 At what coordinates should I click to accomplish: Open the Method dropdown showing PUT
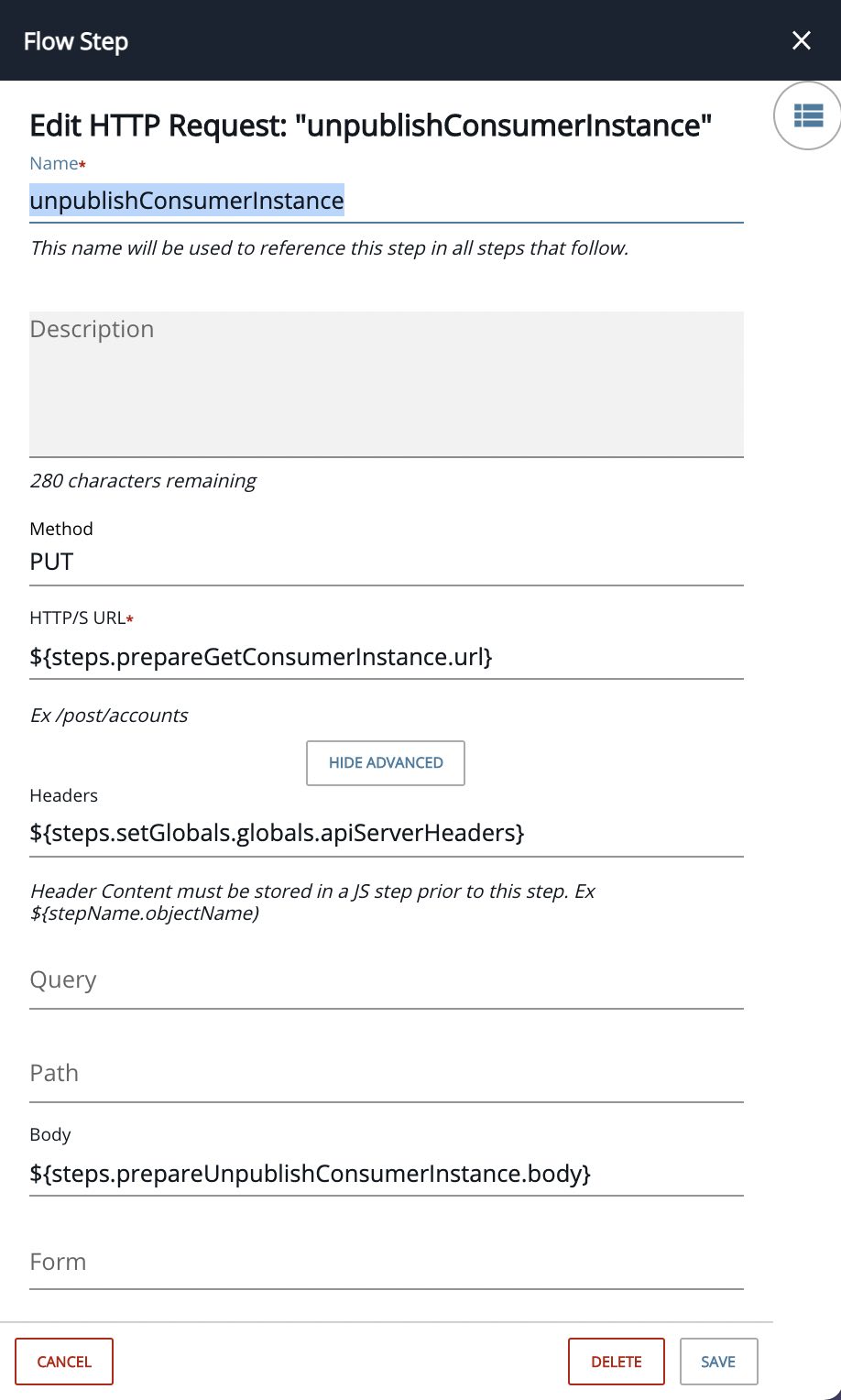pyautogui.click(x=386, y=562)
